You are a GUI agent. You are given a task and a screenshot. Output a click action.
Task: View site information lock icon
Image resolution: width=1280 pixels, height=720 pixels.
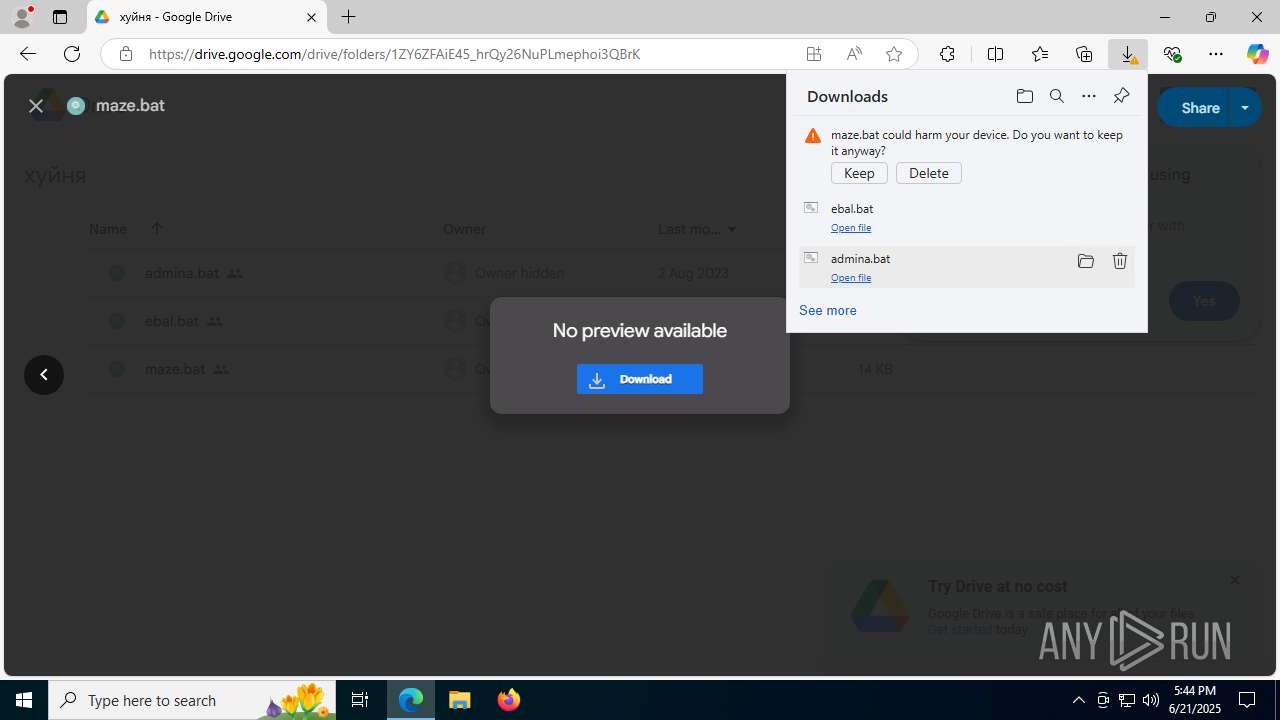(x=126, y=54)
